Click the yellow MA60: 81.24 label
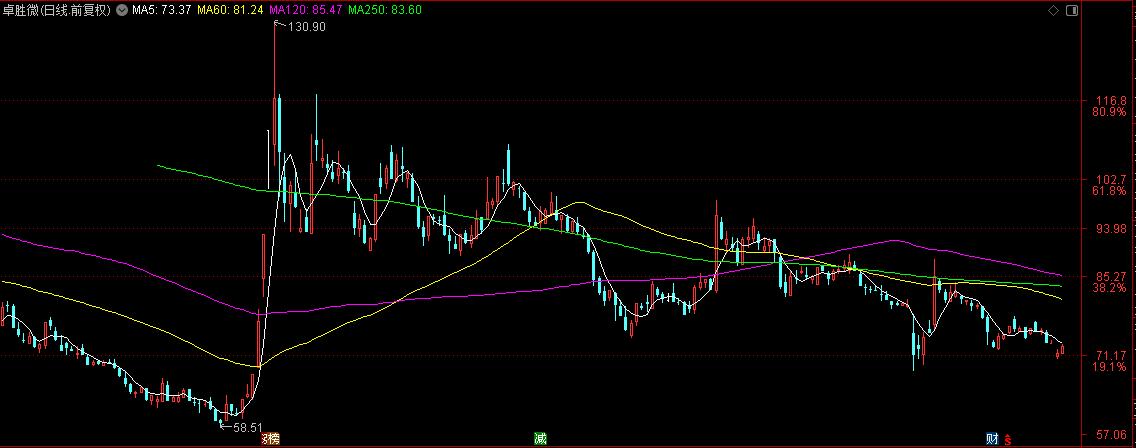 click(x=230, y=10)
